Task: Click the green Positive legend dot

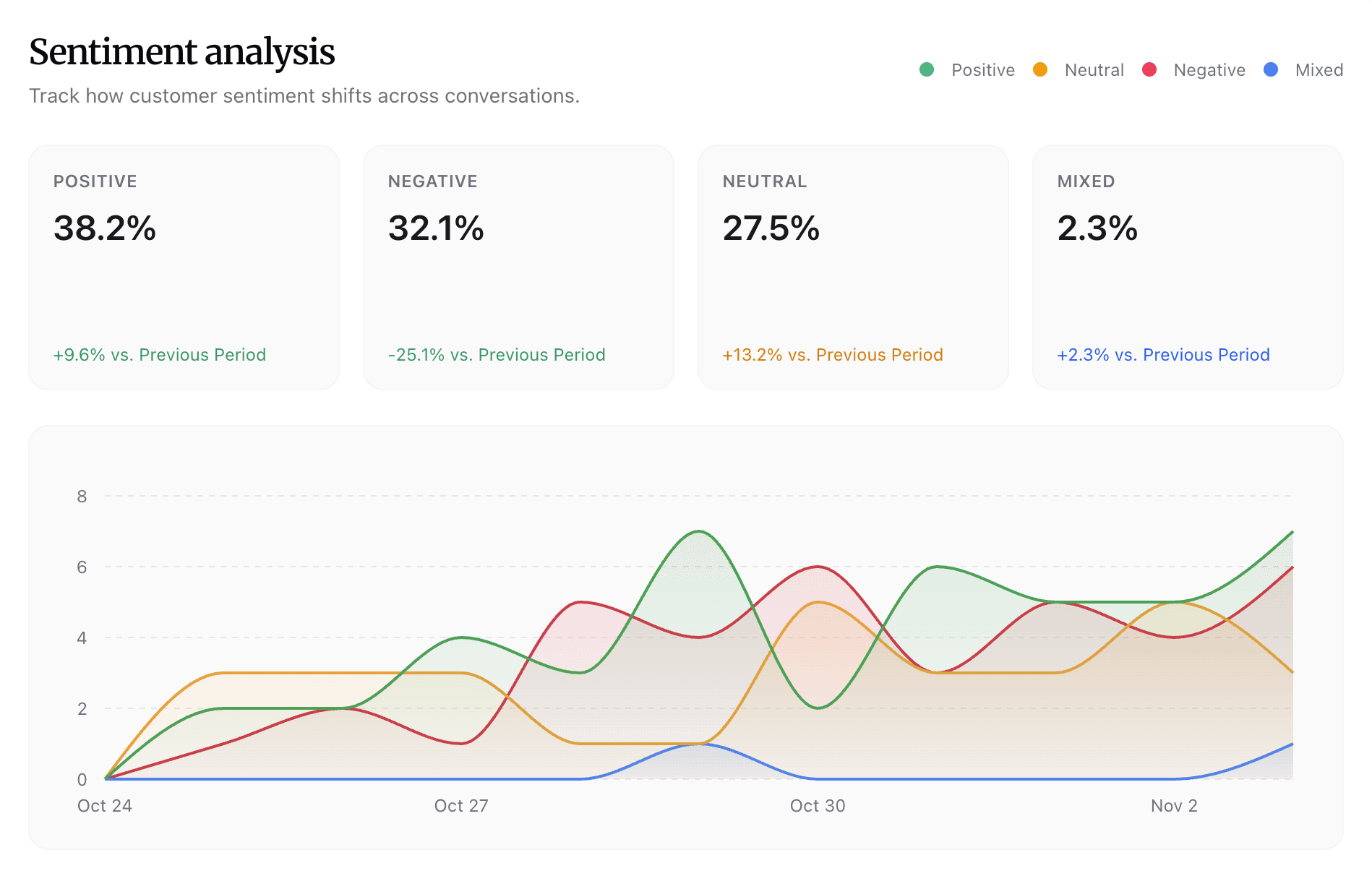Action: point(927,69)
